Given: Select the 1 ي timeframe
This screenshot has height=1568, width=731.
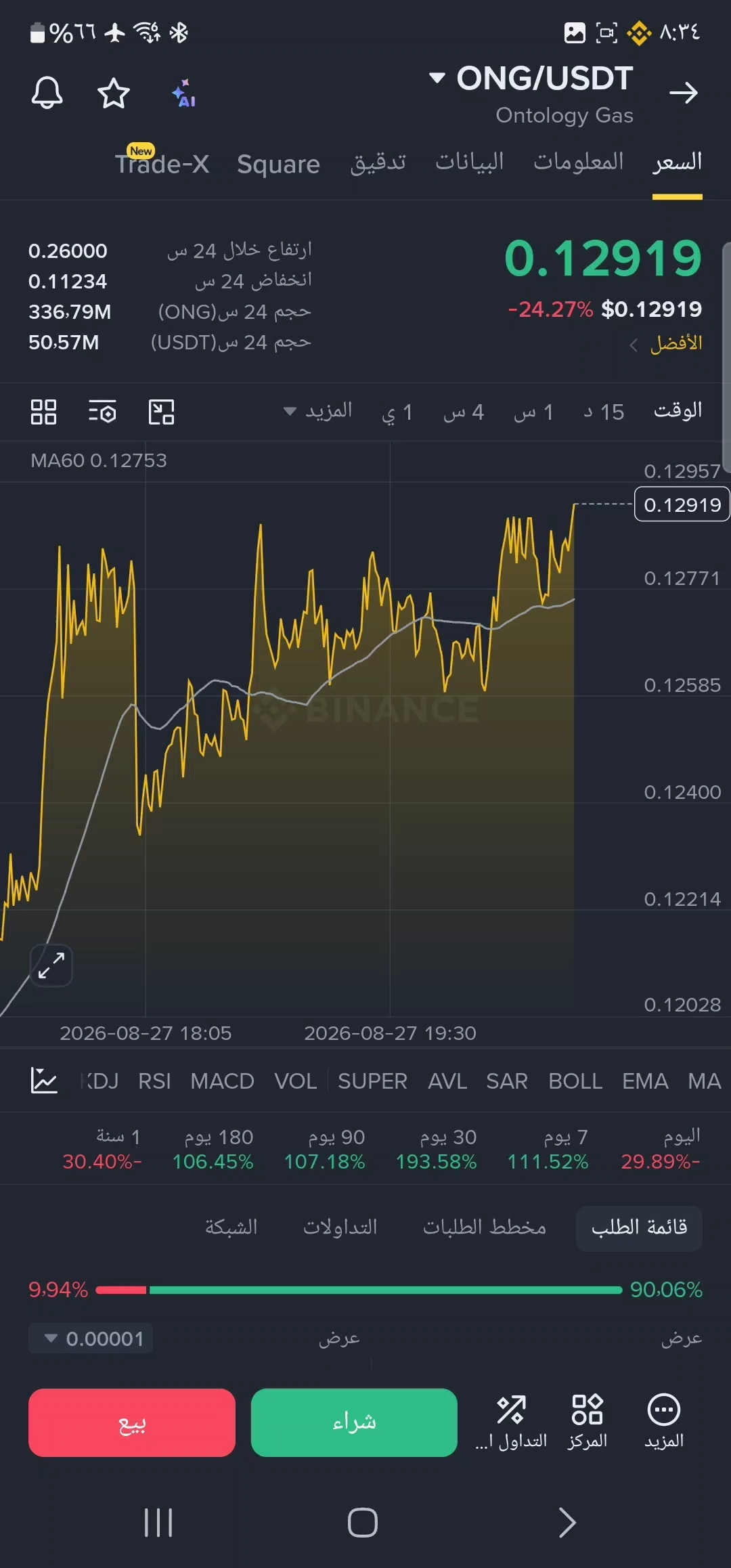Looking at the screenshot, I should click(397, 412).
